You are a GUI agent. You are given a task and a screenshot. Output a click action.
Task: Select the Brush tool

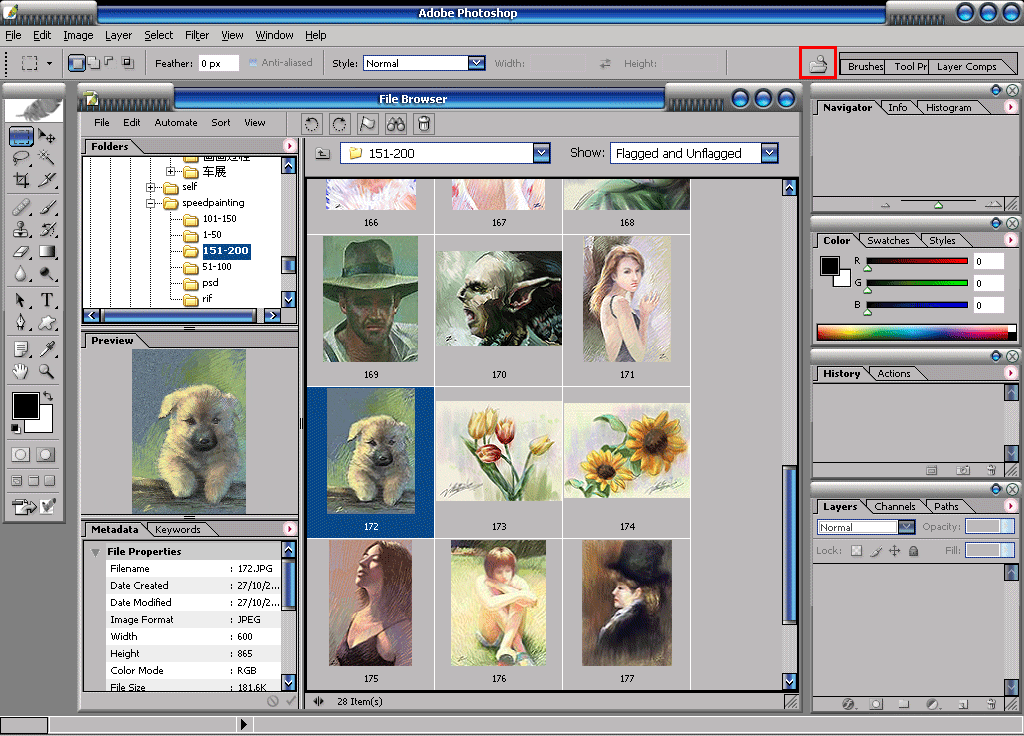point(46,207)
